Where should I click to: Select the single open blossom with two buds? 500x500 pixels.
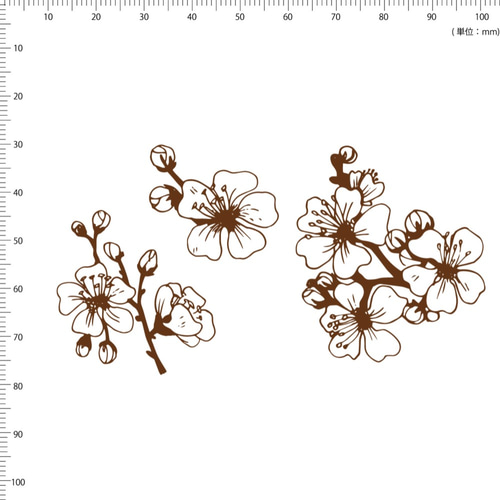click(214, 203)
